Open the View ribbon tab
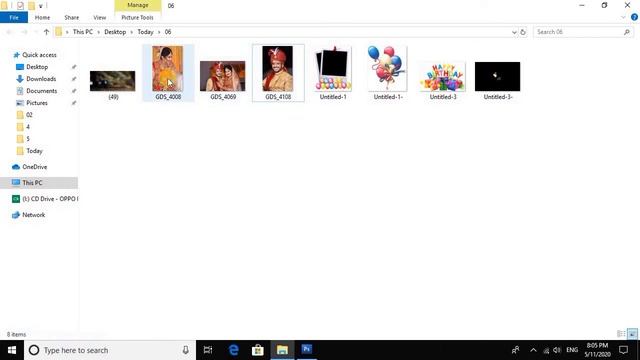640x360 pixels. pyautogui.click(x=100, y=18)
